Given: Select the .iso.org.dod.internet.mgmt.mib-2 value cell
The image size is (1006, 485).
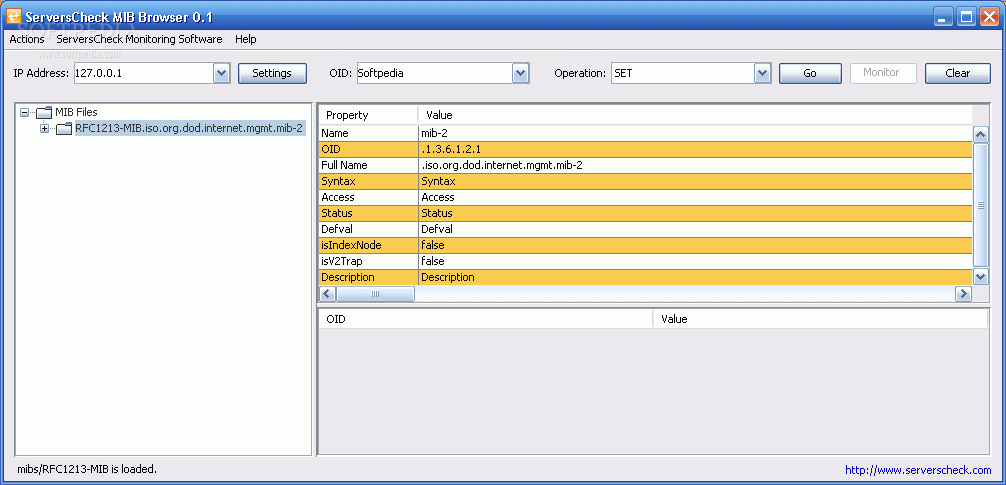Looking at the screenshot, I should coord(695,166).
